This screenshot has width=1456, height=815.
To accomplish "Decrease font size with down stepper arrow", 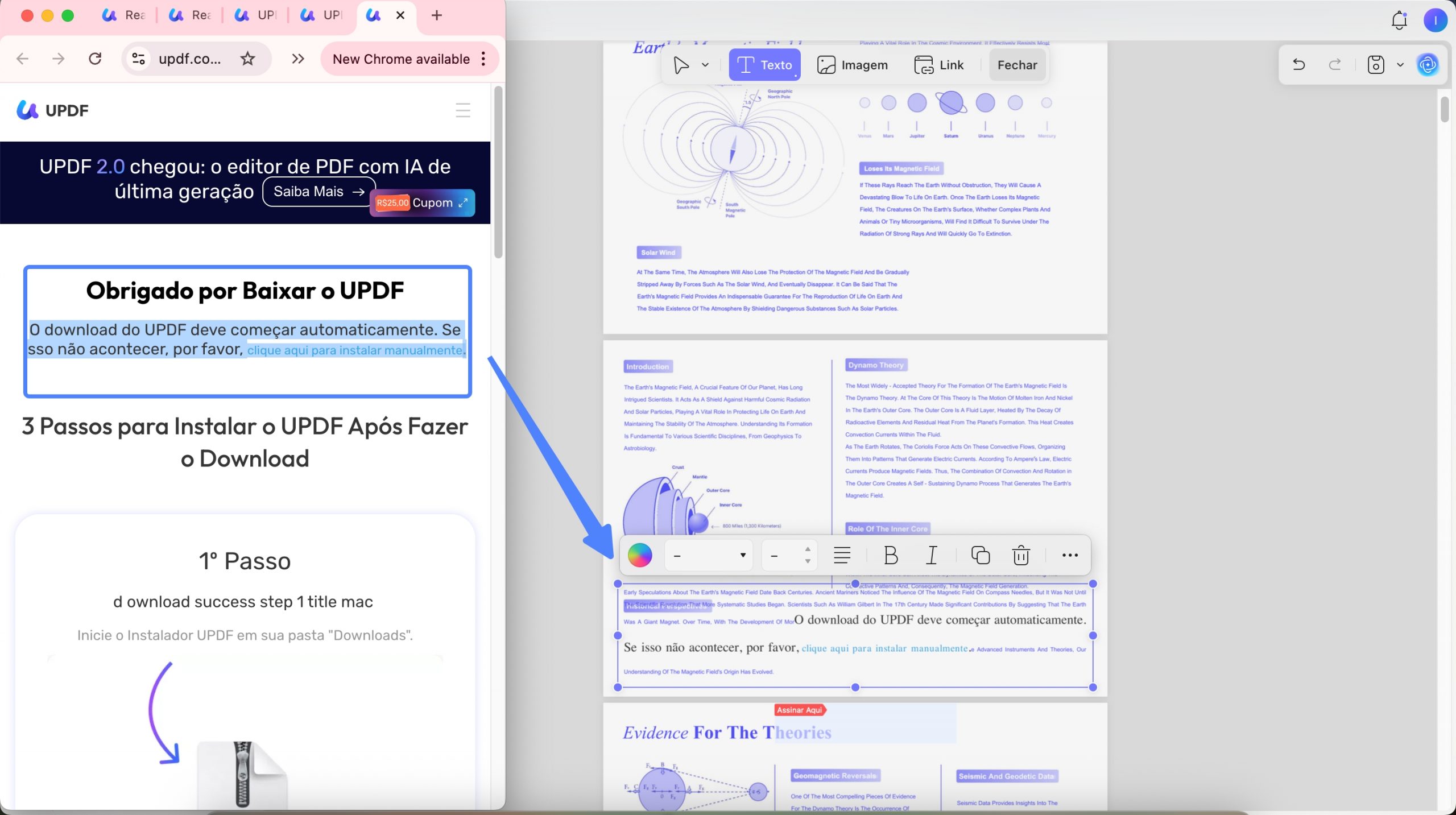I will click(808, 561).
